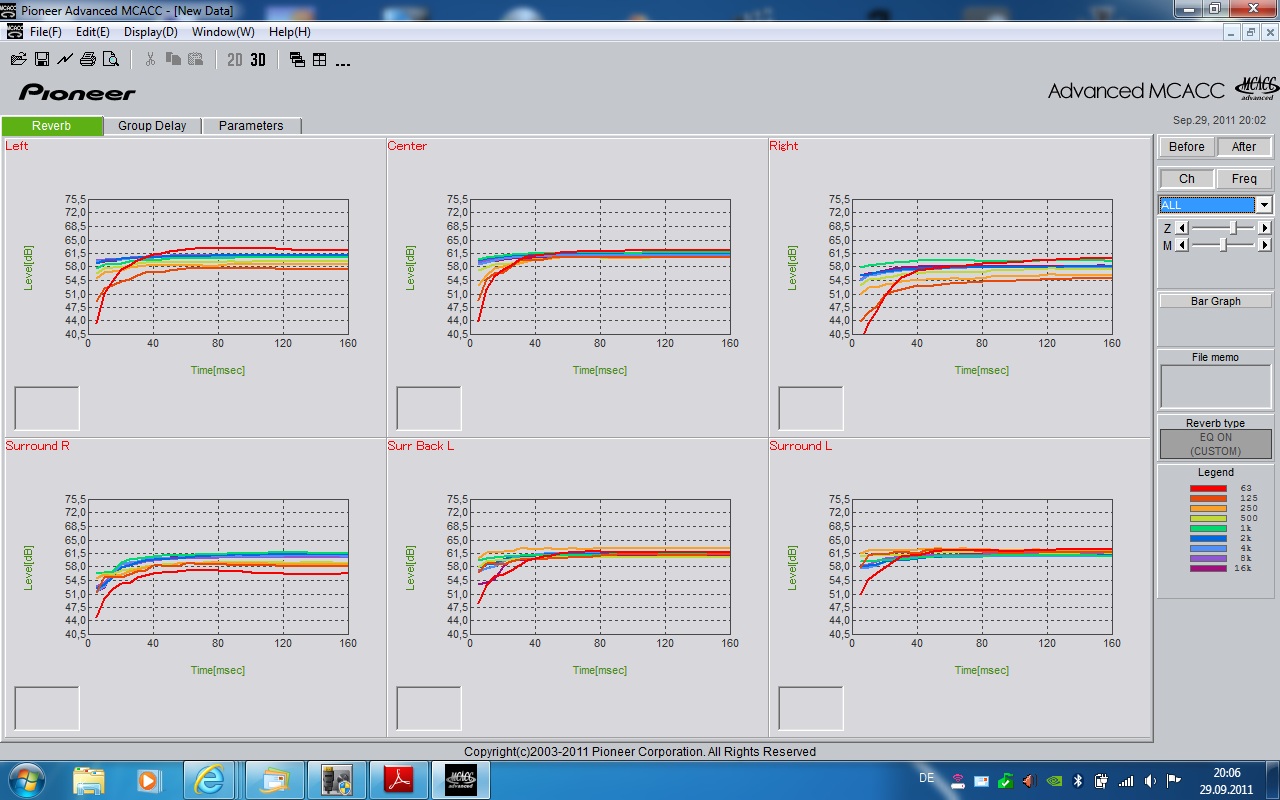Viewport: 1280px width, 800px height.
Task: Open the File(F) menu
Action: pyautogui.click(x=46, y=32)
